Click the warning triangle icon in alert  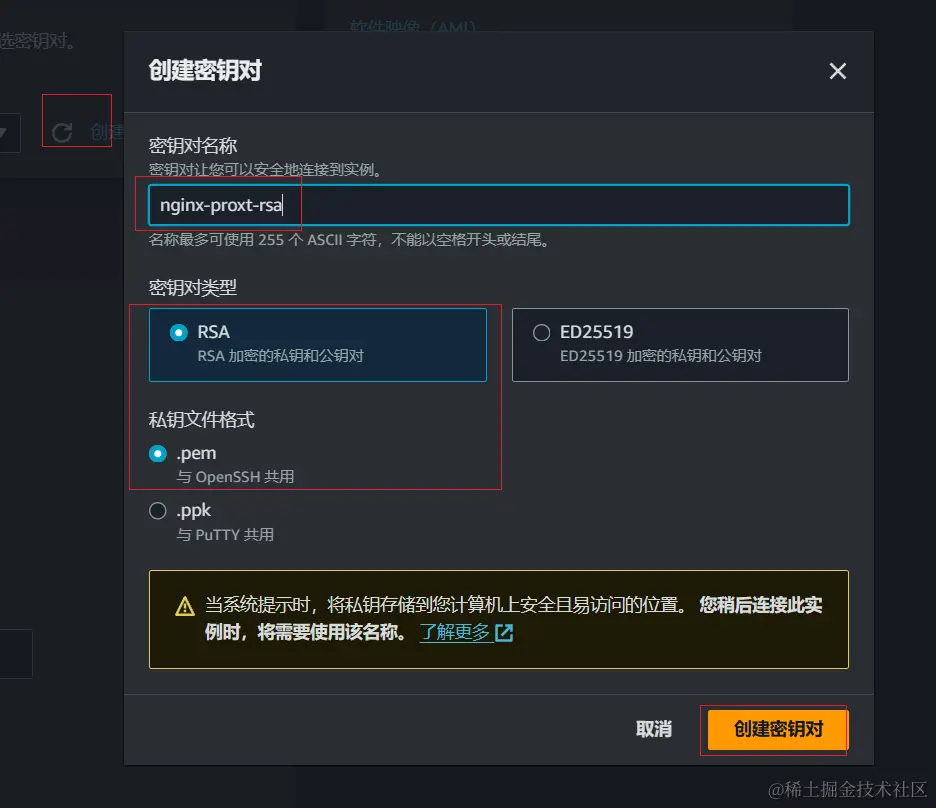pos(185,606)
